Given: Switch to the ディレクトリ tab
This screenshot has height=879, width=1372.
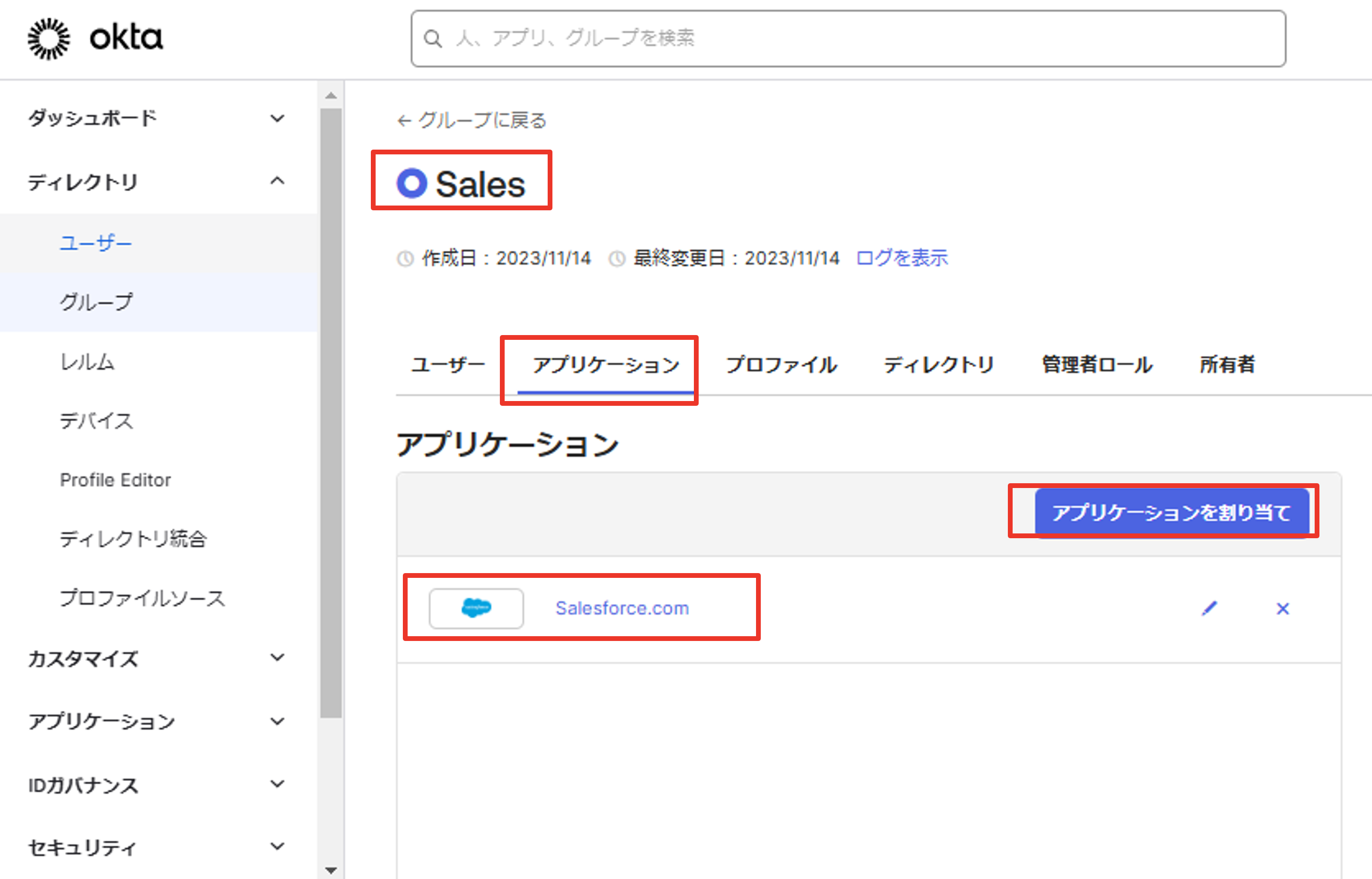Looking at the screenshot, I should point(940,365).
